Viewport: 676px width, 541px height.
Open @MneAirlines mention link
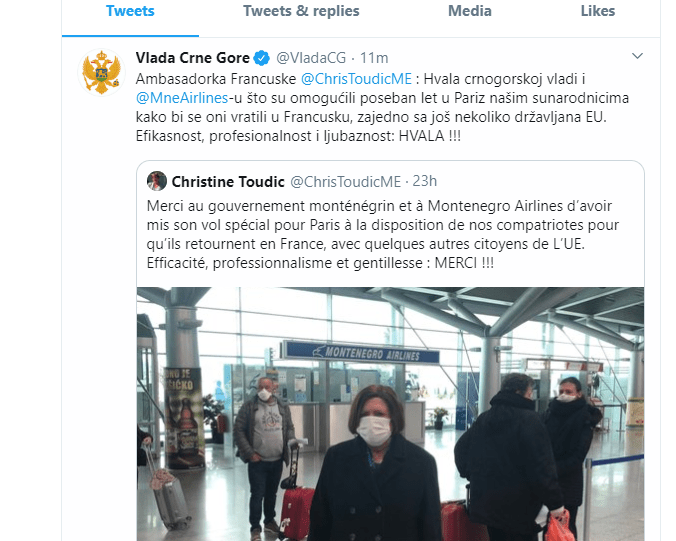[182, 98]
